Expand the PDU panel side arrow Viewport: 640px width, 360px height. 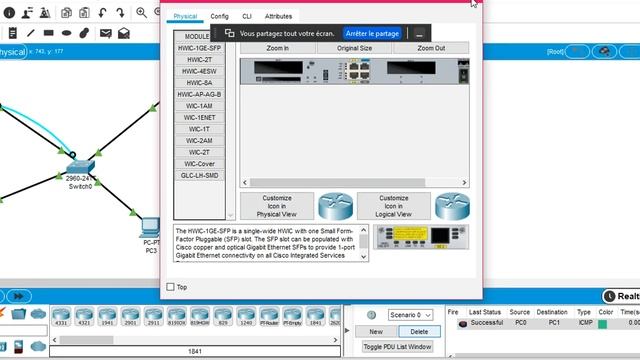[x=347, y=330]
